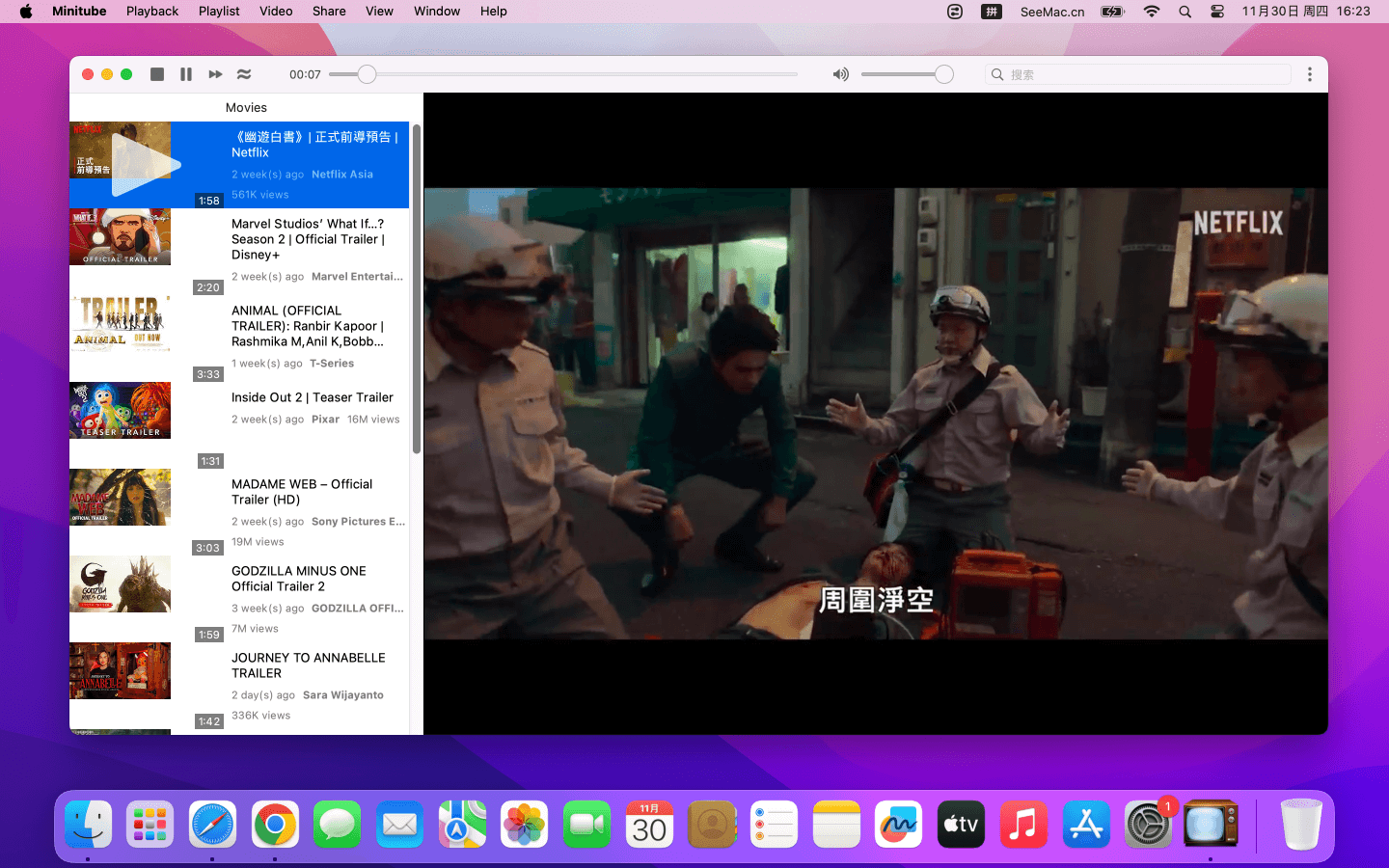The height and width of the screenshot is (868, 1389).
Task: Click search magnifier icon in toolbar
Action: click(x=997, y=74)
